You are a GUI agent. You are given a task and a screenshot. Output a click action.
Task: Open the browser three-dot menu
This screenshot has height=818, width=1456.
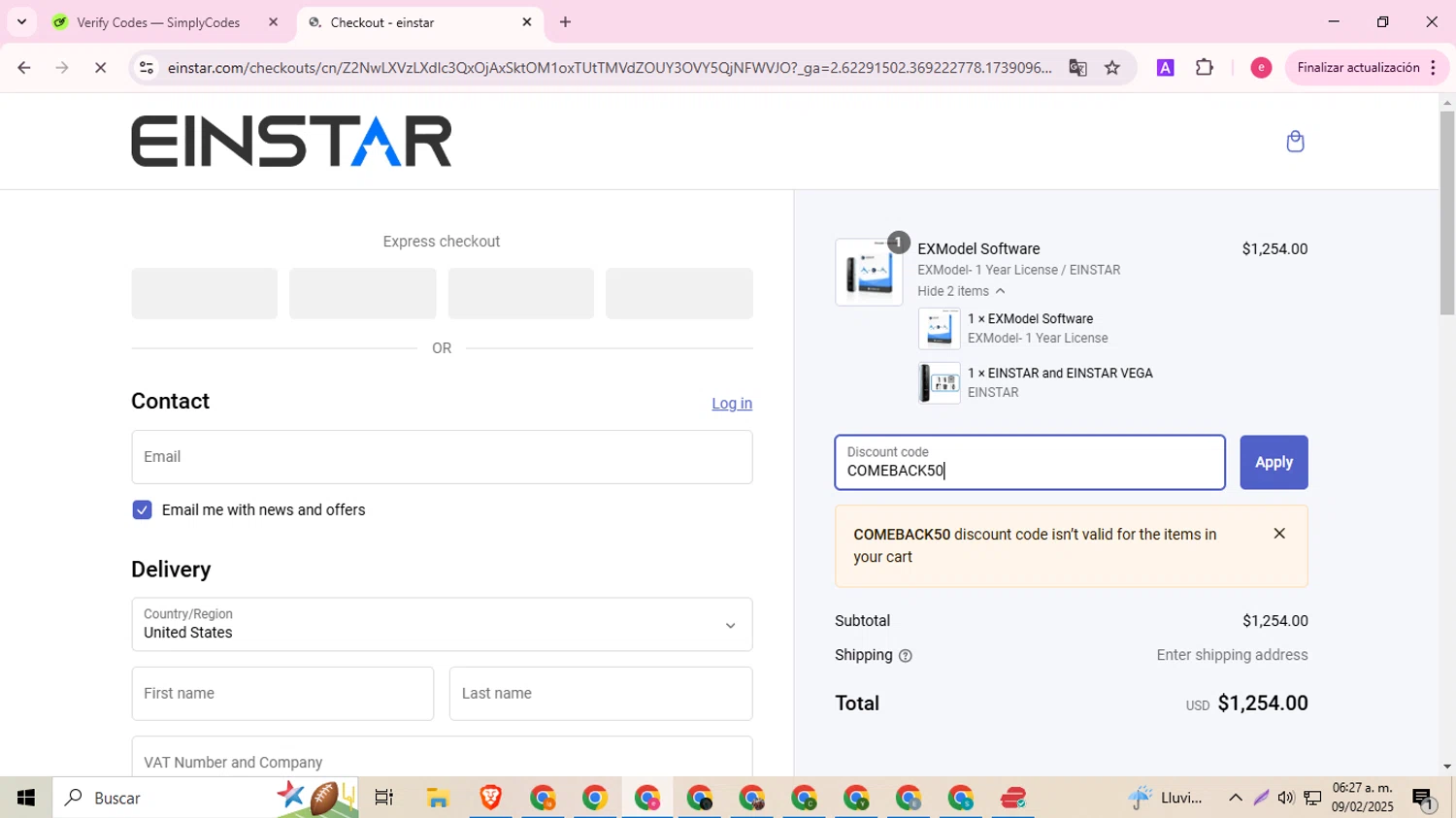tap(1434, 68)
